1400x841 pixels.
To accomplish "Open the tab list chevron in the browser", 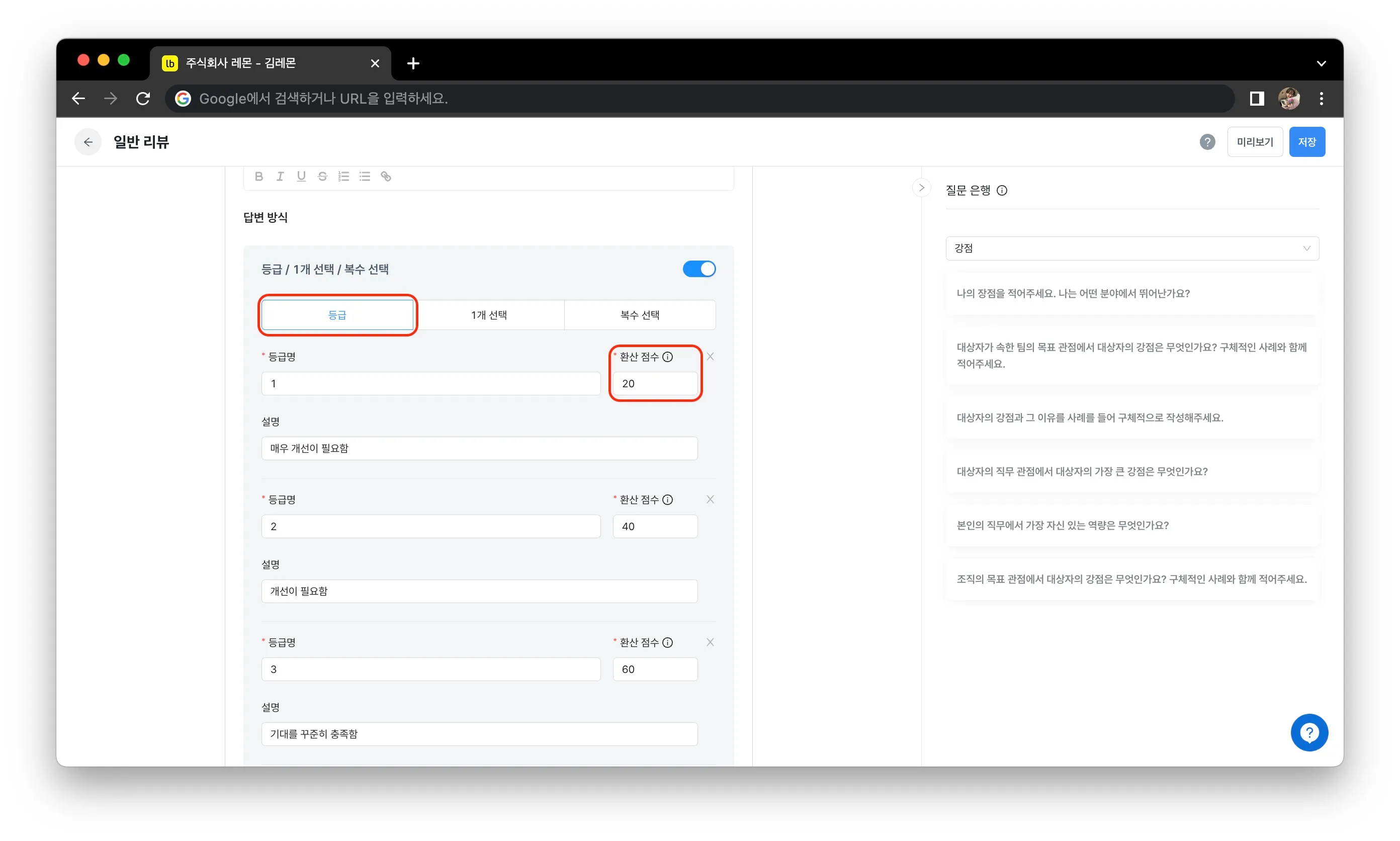I will (1321, 63).
